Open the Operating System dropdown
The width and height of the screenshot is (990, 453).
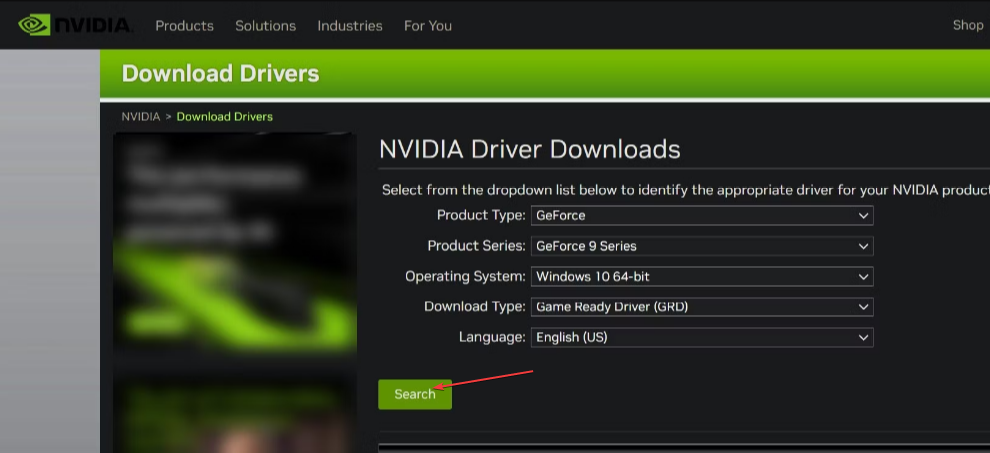point(702,277)
